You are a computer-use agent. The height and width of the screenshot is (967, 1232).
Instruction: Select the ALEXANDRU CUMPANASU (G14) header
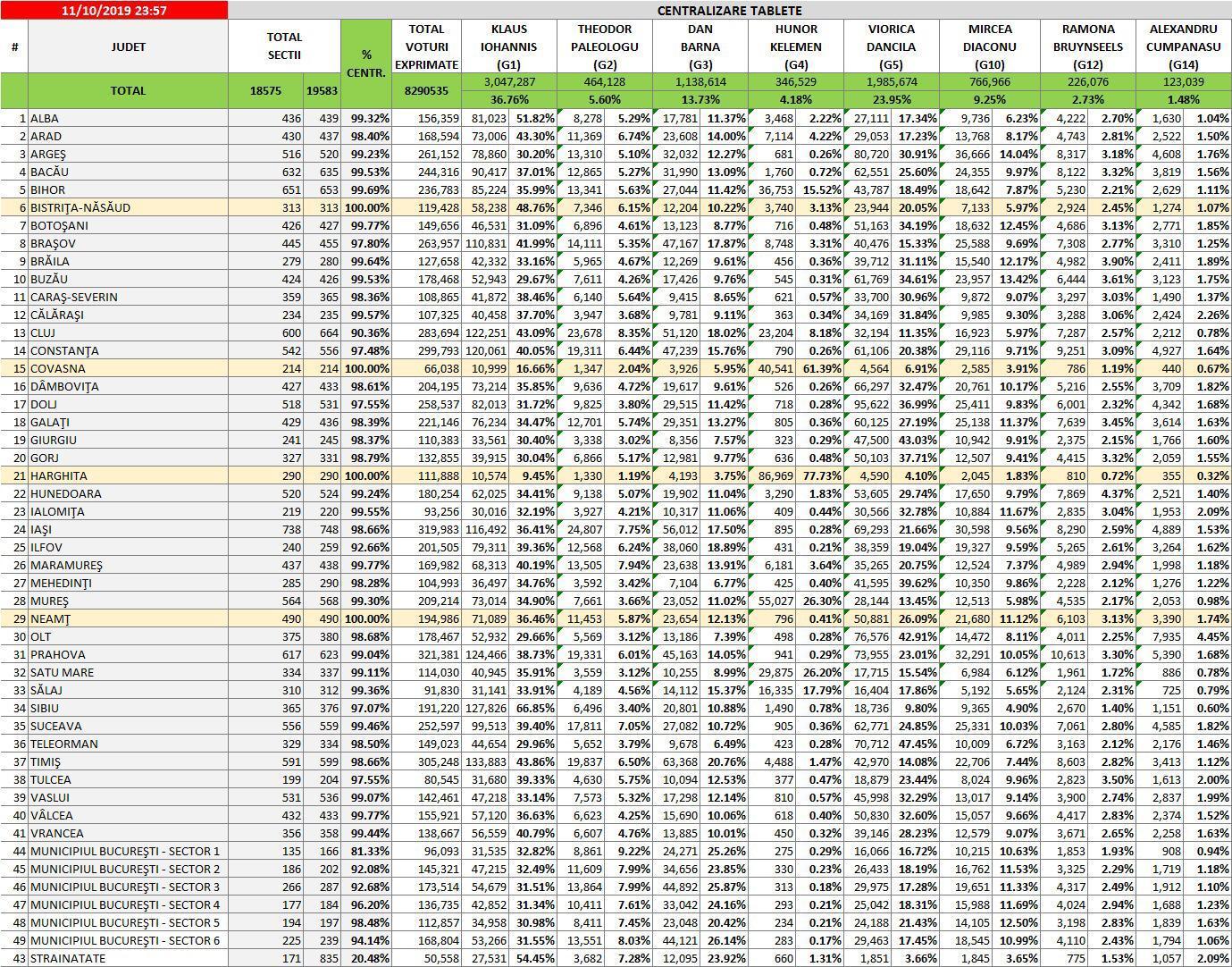pos(1183,46)
